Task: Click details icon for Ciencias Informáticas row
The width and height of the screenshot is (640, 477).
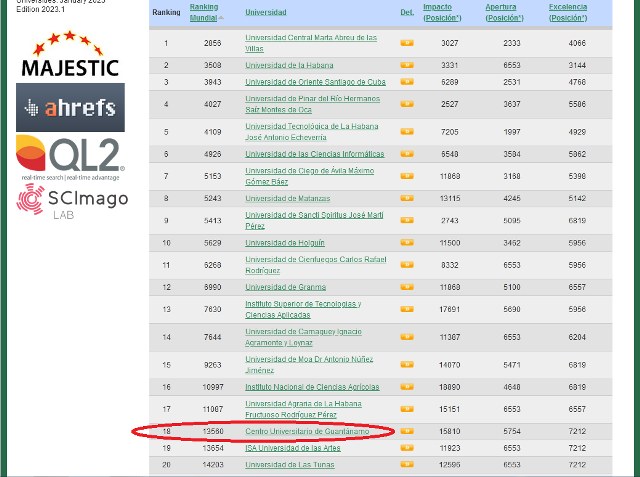Action: point(407,154)
